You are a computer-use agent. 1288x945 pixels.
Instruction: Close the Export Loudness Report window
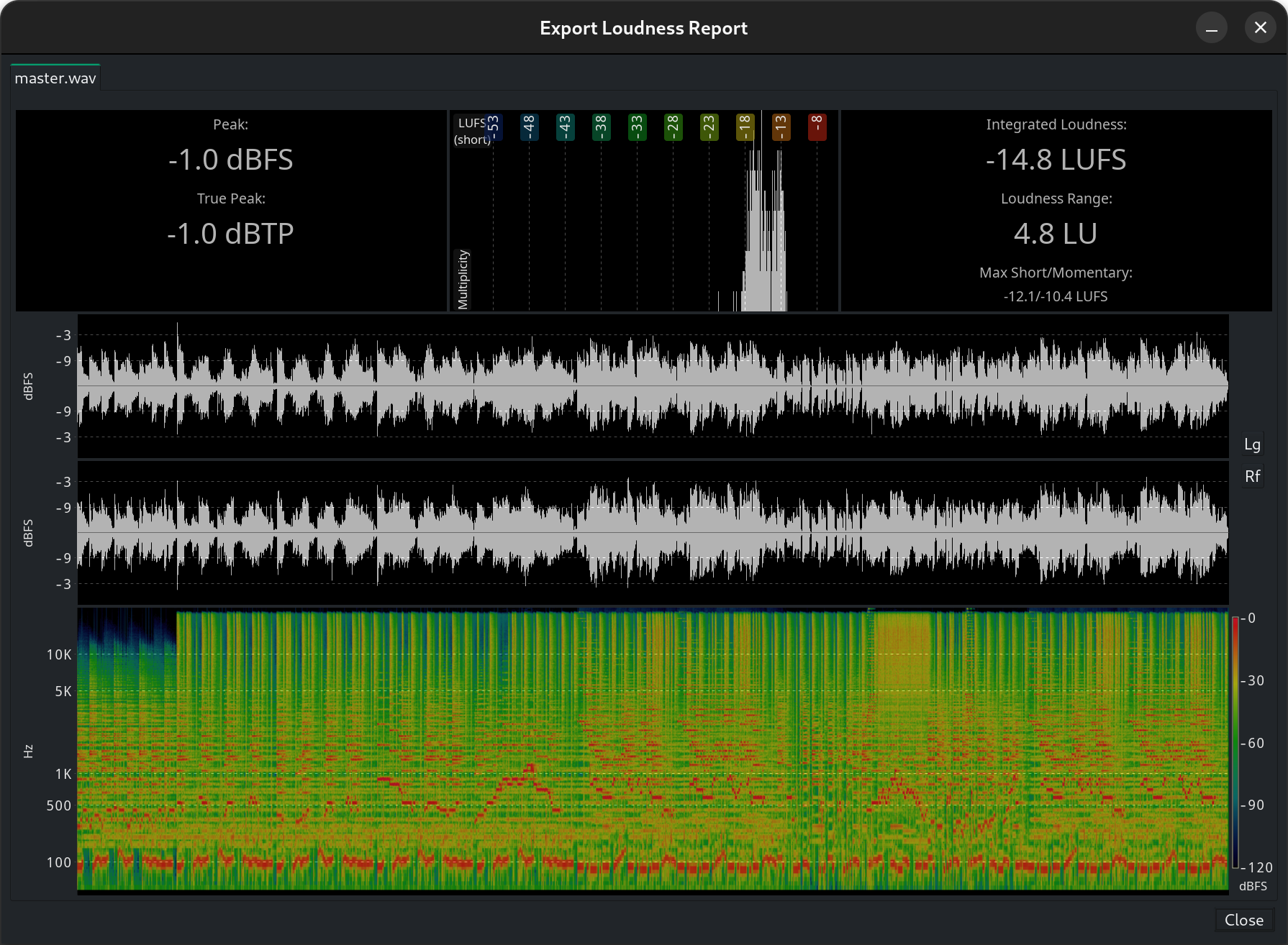tap(1260, 28)
